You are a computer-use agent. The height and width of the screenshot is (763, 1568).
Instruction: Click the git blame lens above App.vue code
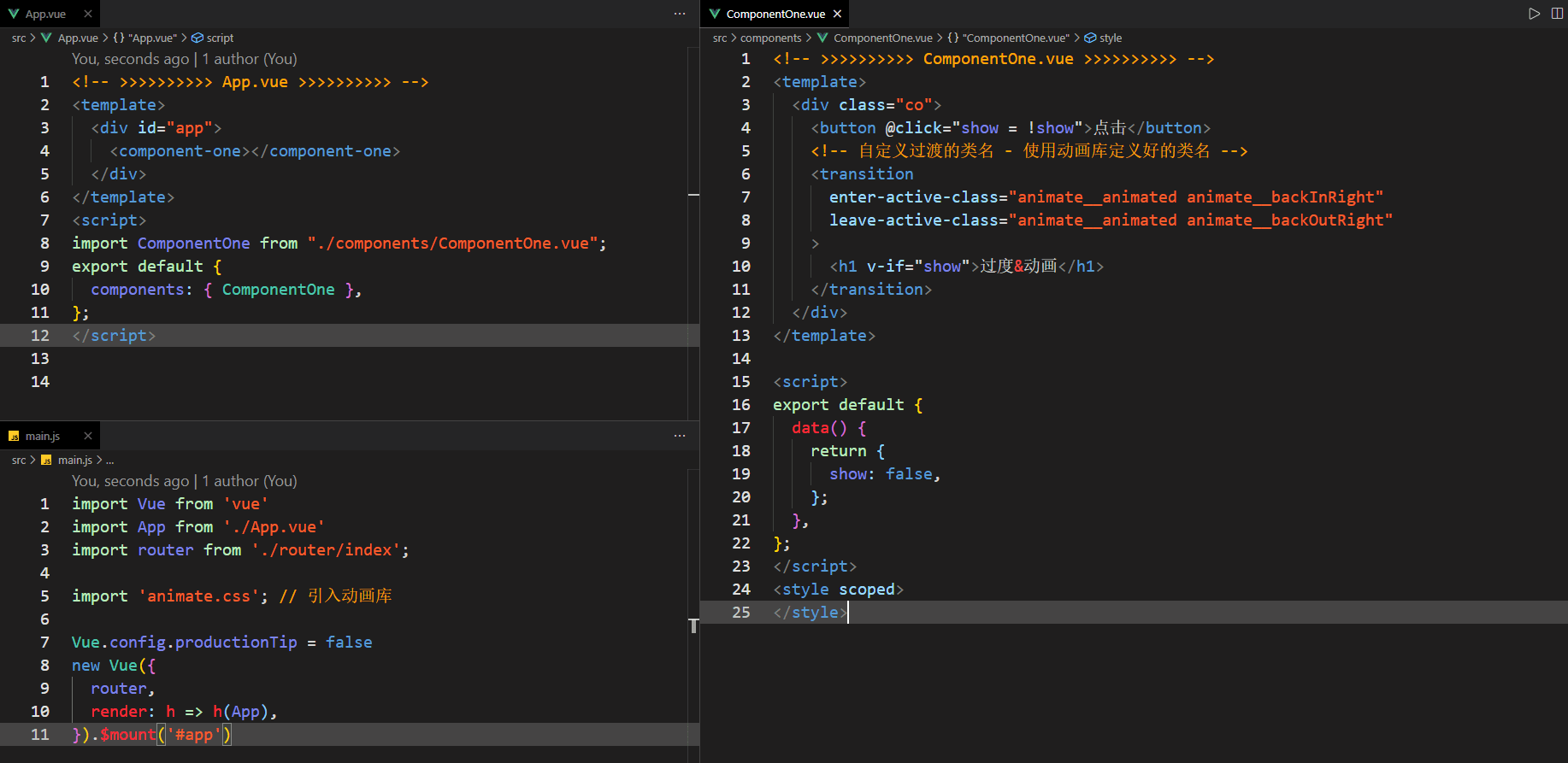185,59
